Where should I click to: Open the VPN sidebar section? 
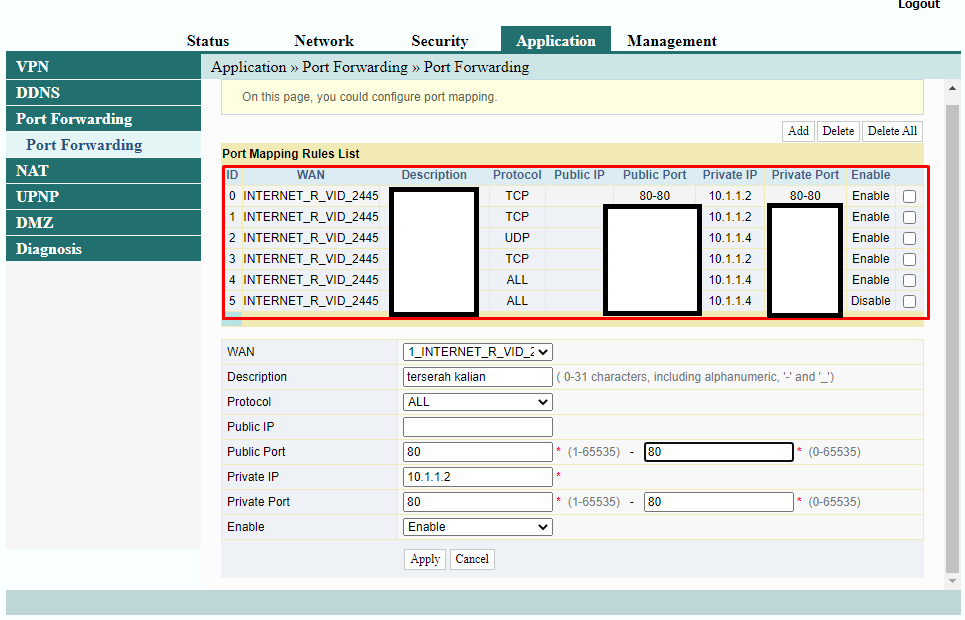[33, 67]
